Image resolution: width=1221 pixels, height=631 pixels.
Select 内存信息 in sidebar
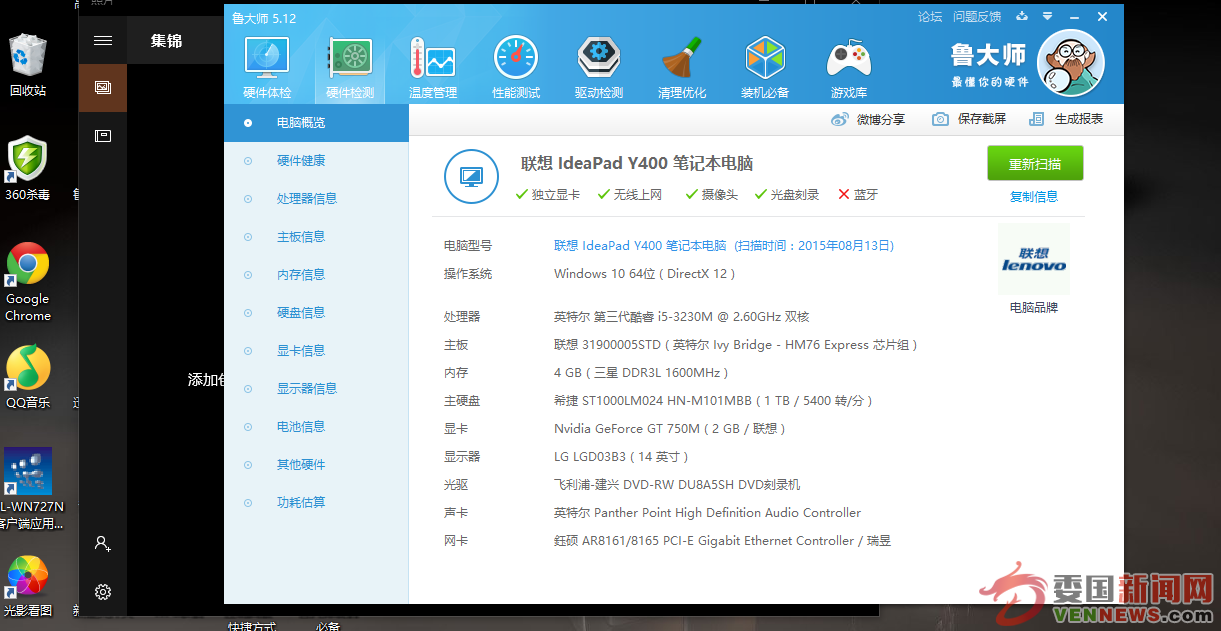pyautogui.click(x=316, y=275)
